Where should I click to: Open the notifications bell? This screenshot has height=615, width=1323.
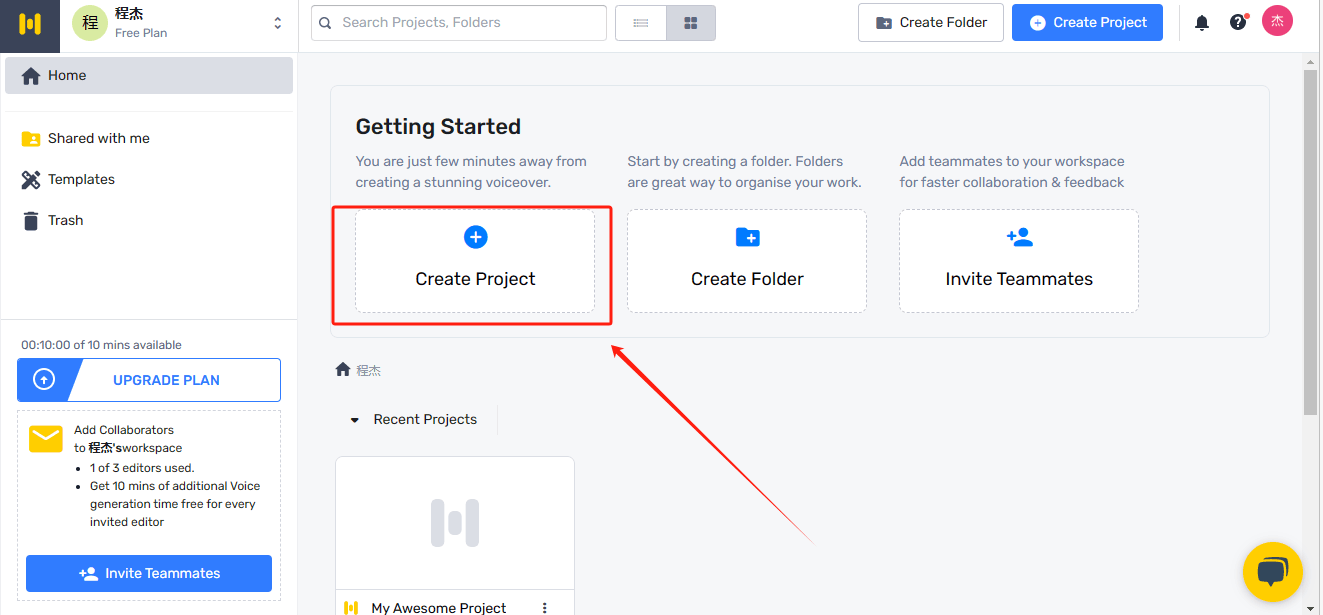[x=1202, y=23]
